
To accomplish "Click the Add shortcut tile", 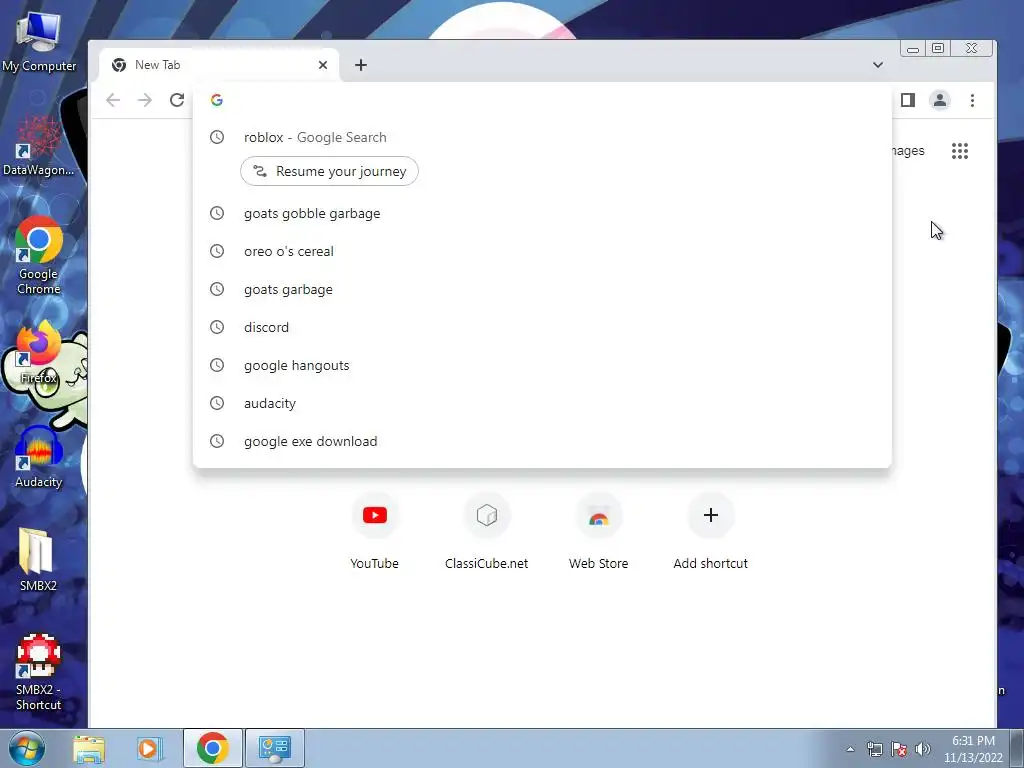I will click(x=711, y=532).
